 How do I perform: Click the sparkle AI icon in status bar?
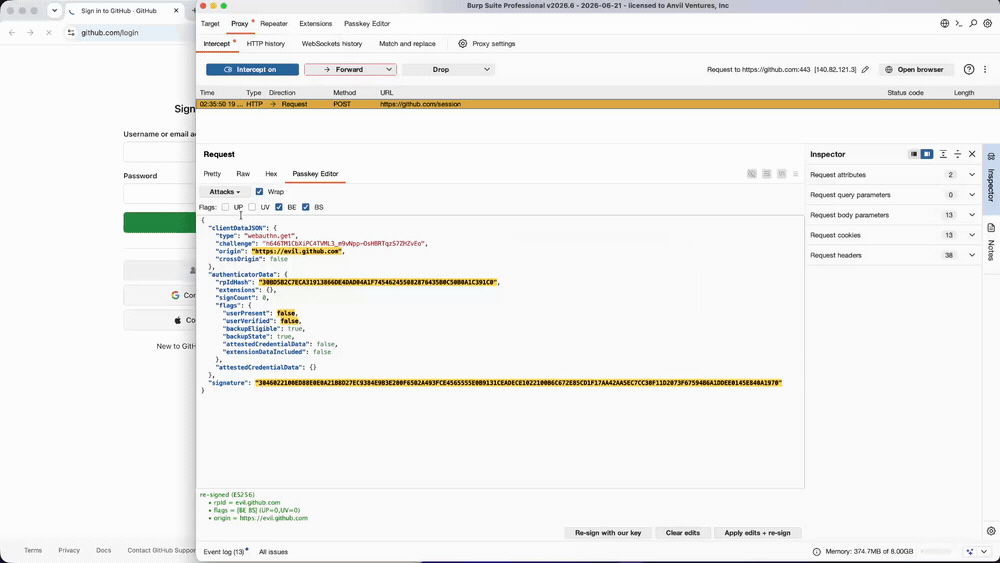click(x=970, y=552)
